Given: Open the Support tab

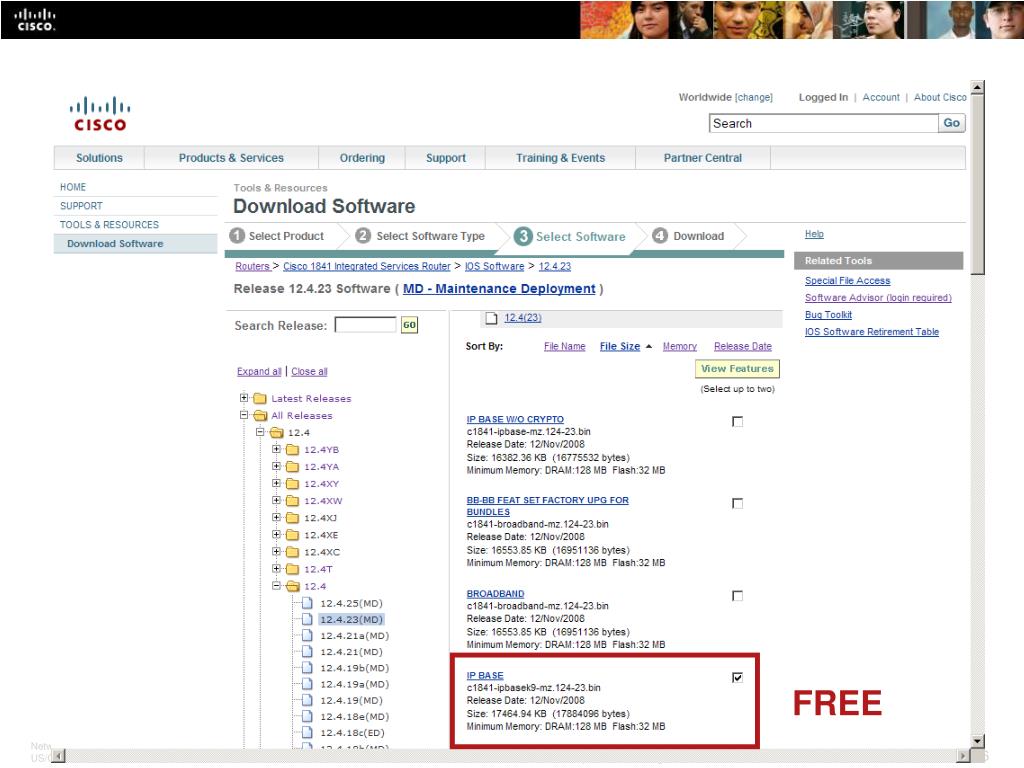Looking at the screenshot, I should (445, 158).
